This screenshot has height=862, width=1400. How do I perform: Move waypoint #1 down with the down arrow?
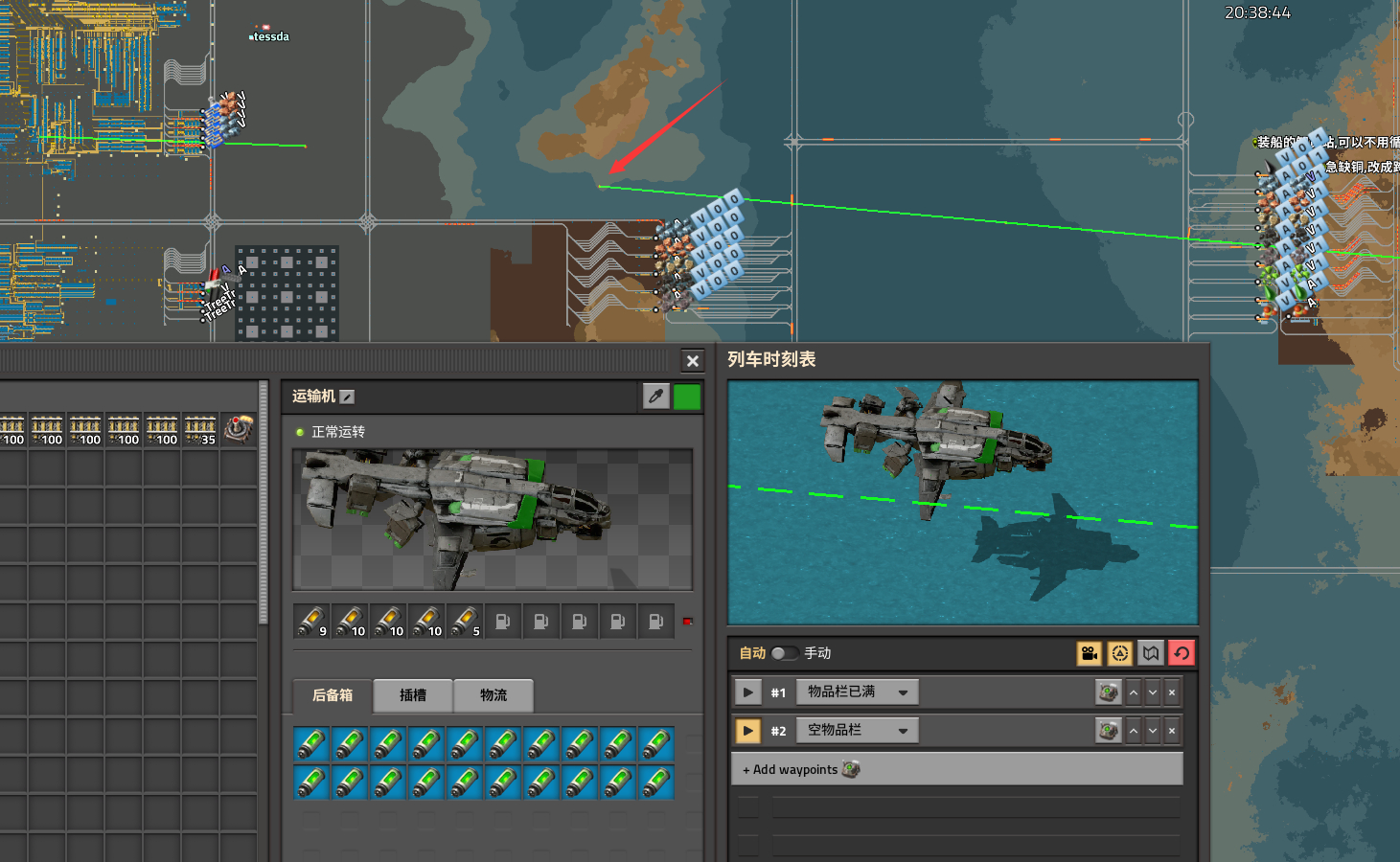[x=1153, y=692]
